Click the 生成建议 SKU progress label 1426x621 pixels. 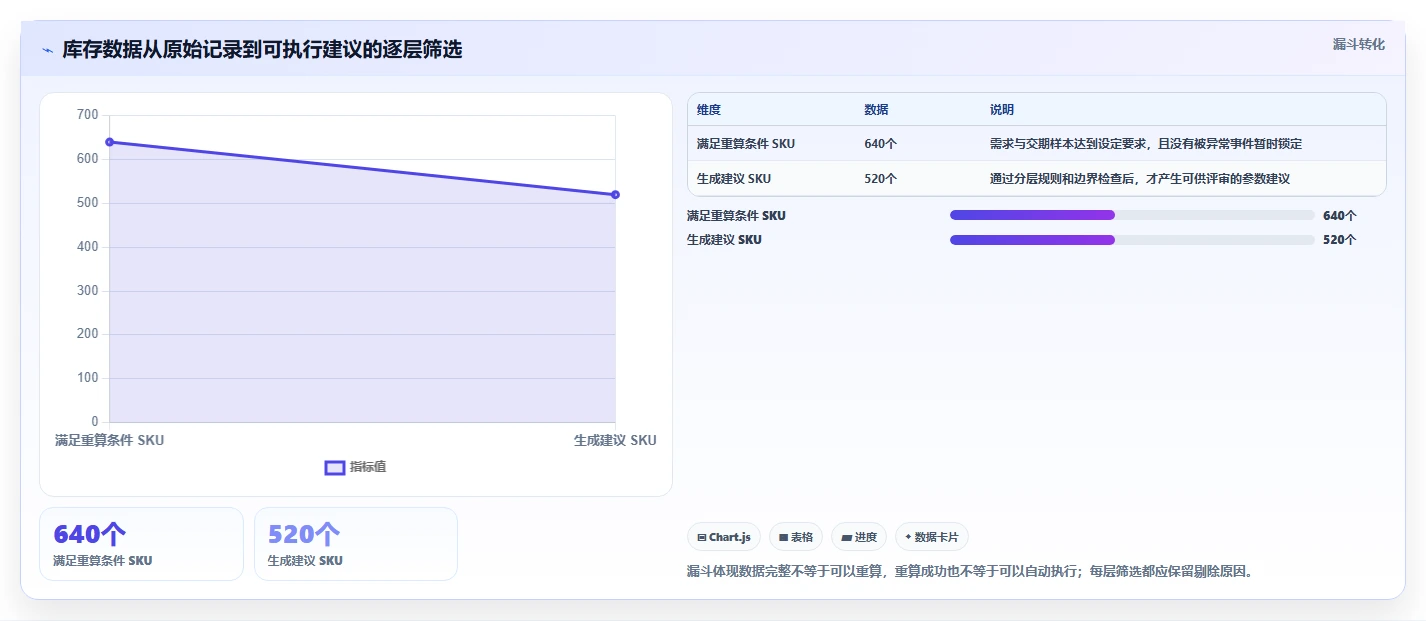(724, 240)
